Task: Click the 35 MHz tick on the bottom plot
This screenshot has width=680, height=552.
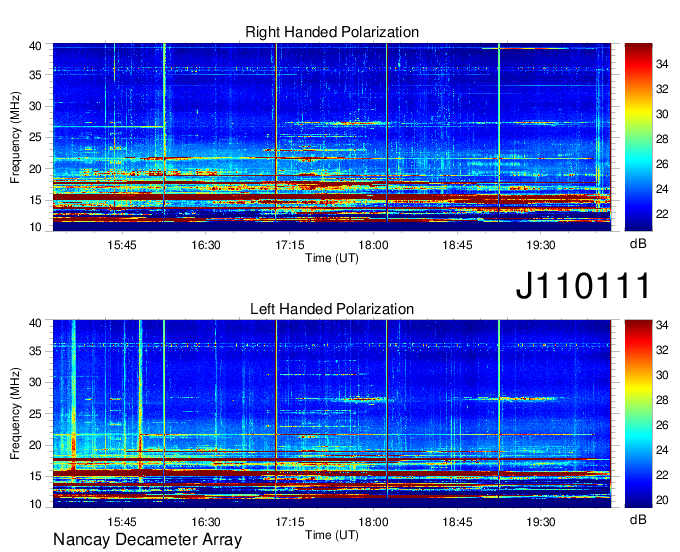Action: (35, 351)
